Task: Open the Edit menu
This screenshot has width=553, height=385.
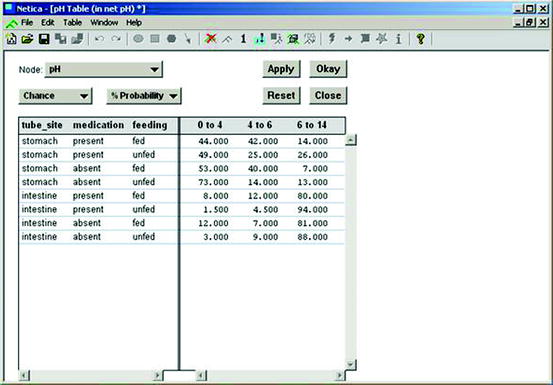Action: (48, 23)
